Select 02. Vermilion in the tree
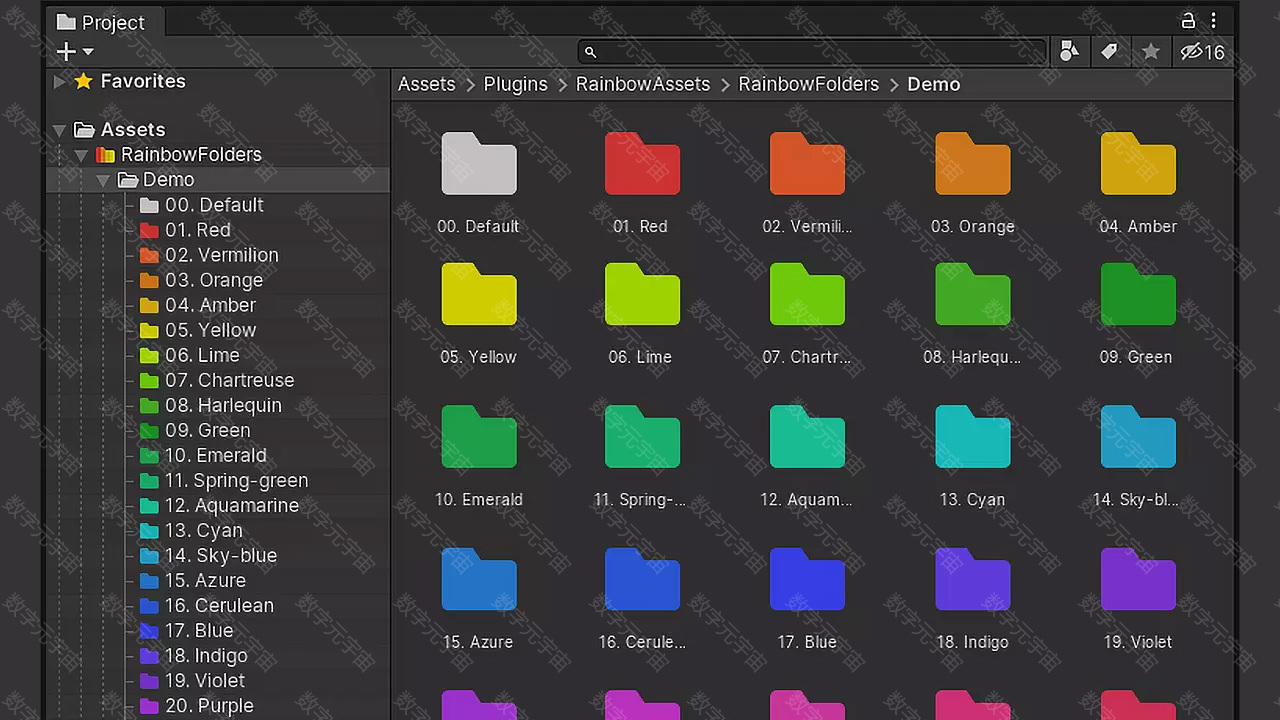 pos(222,255)
